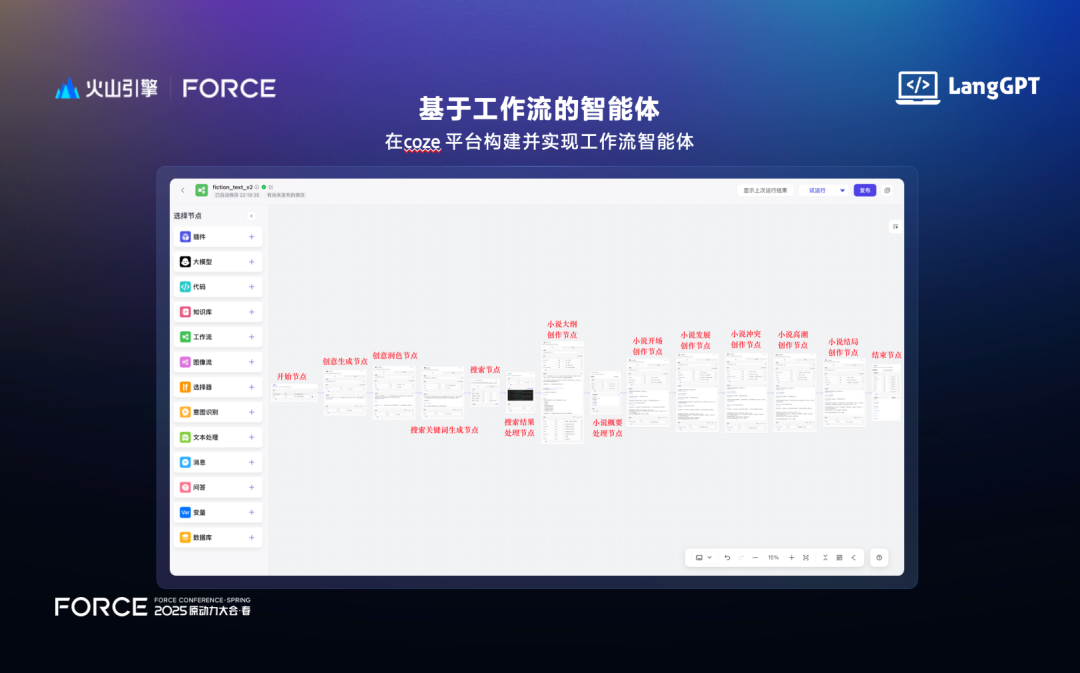This screenshot has width=1080, height=673.
Task: Add a 代码 node with plus
Action: [x=251, y=287]
